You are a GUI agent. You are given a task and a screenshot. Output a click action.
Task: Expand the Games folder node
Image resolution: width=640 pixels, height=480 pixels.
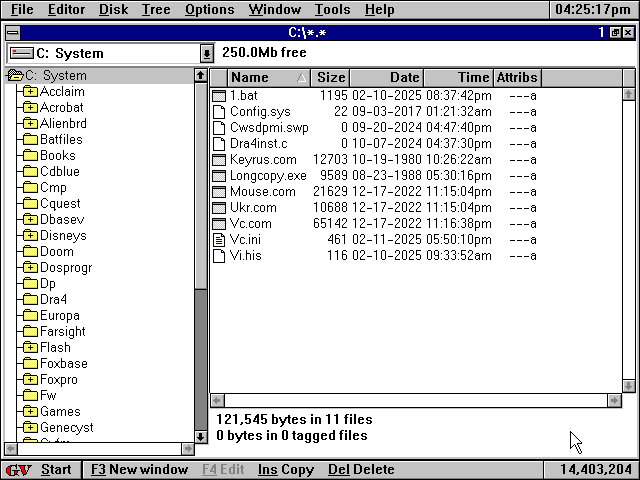coord(30,412)
